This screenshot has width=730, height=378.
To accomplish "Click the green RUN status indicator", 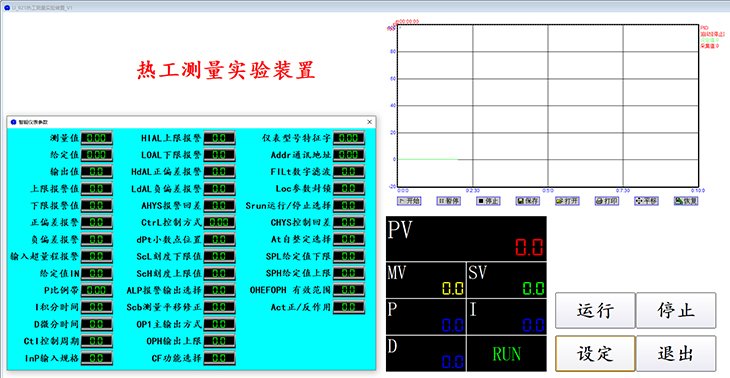I will click(507, 354).
